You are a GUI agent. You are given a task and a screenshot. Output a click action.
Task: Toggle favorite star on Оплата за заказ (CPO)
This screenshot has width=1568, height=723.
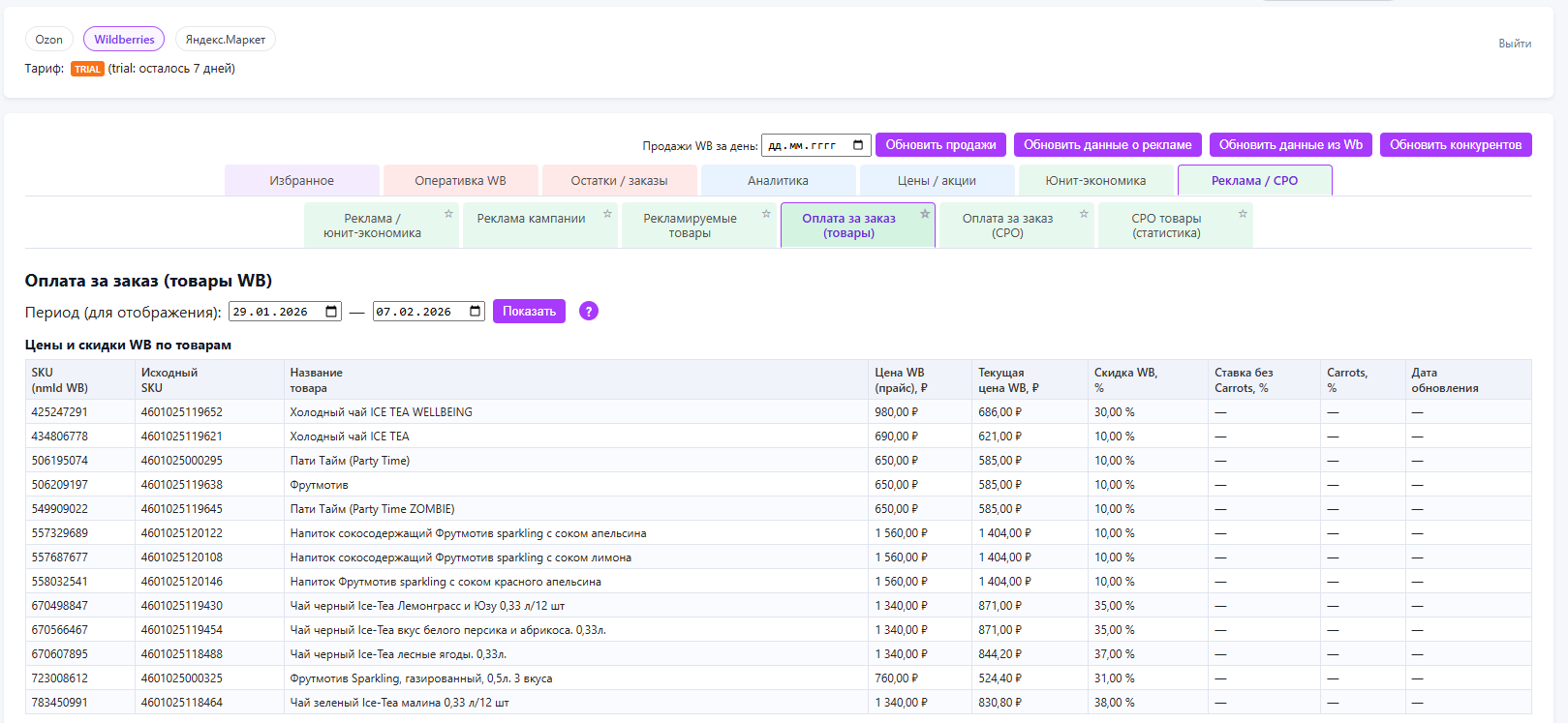click(1084, 214)
